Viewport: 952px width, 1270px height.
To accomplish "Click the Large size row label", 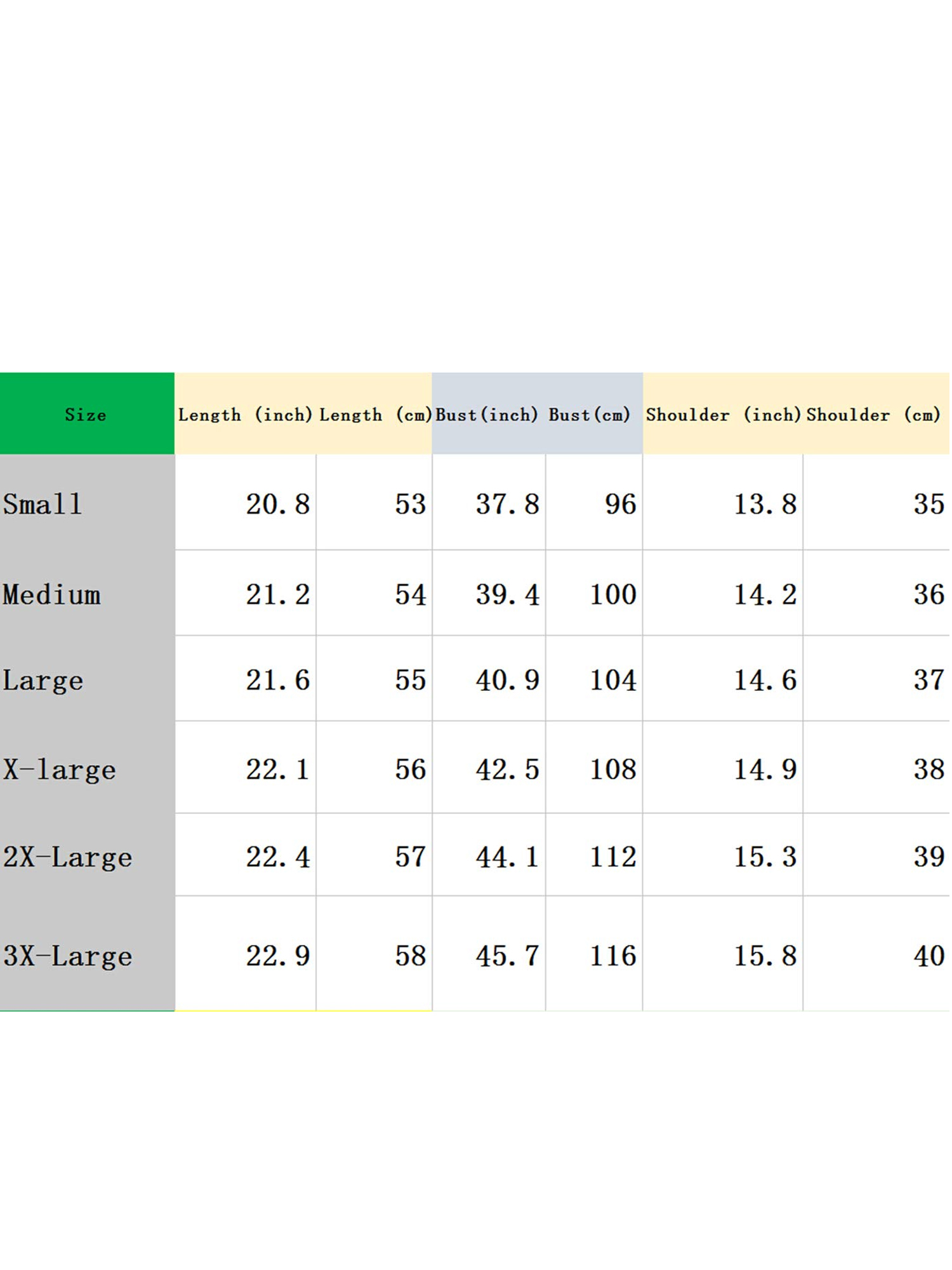I will 43,681.
